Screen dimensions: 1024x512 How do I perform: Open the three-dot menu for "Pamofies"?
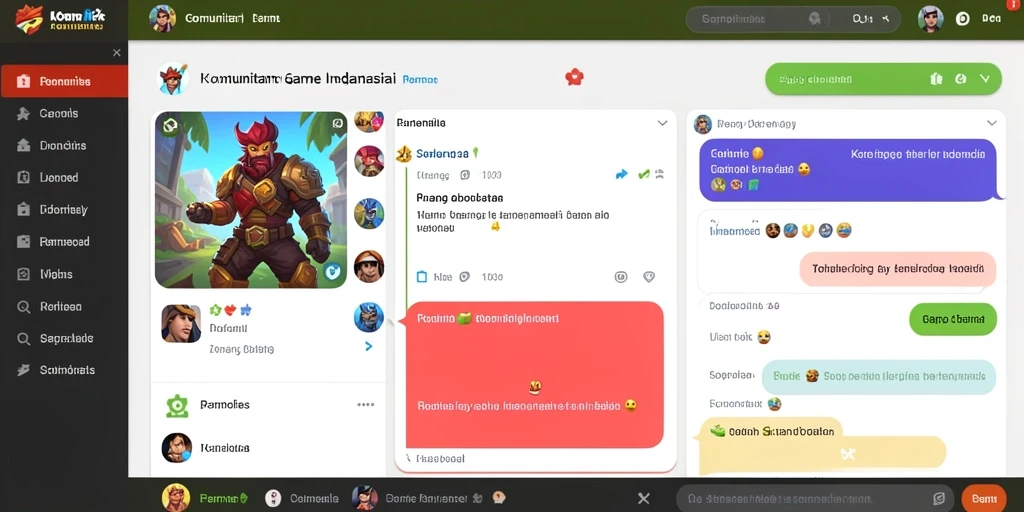[366, 405]
